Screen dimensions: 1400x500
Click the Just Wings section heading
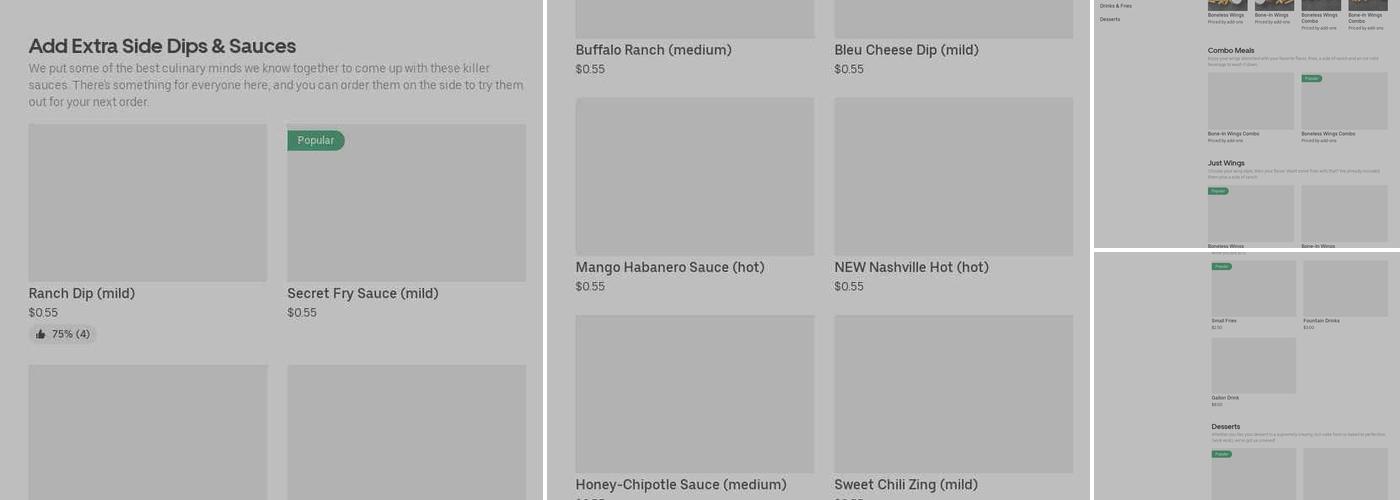(1225, 163)
